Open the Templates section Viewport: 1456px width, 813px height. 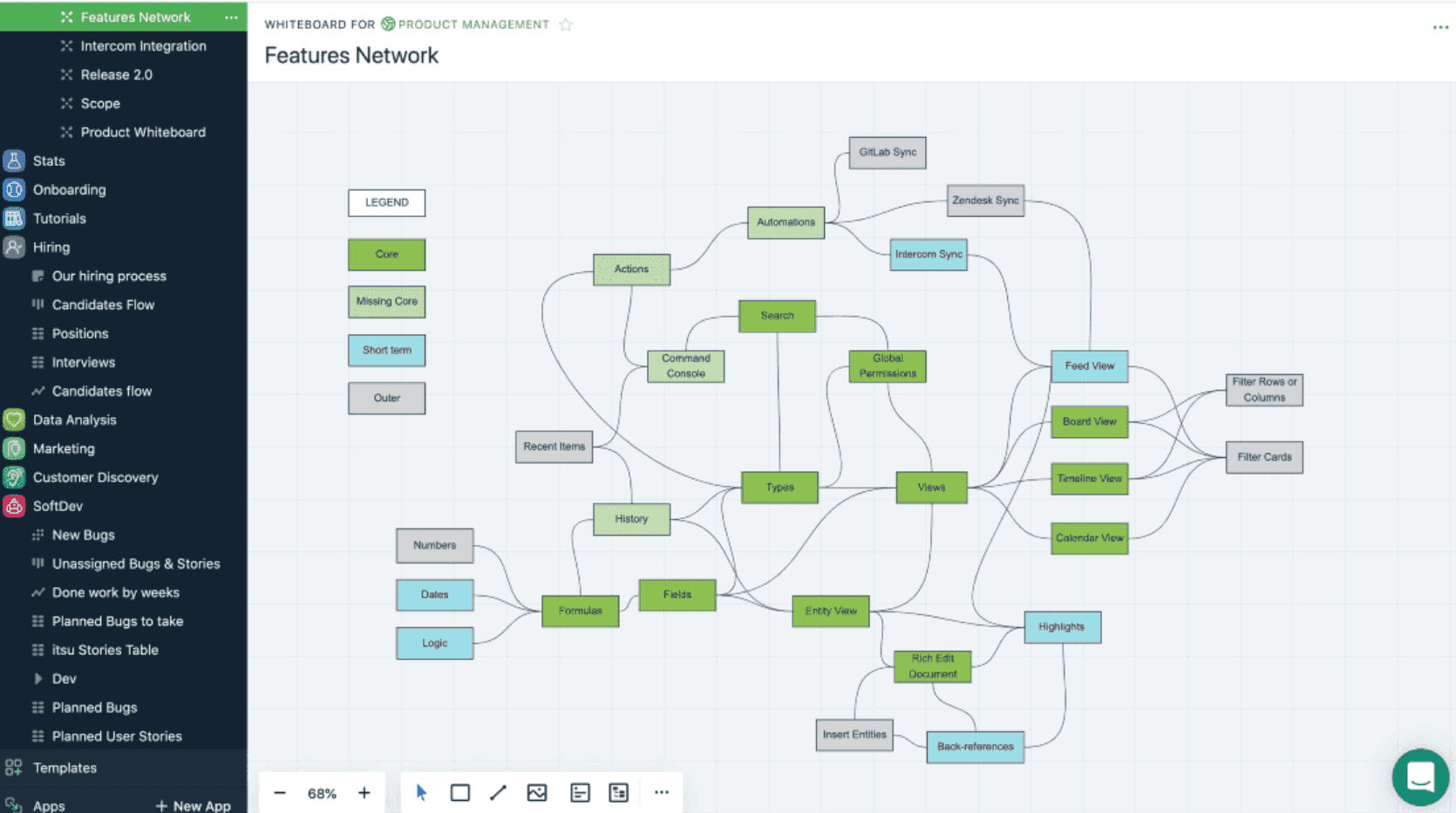(x=65, y=768)
